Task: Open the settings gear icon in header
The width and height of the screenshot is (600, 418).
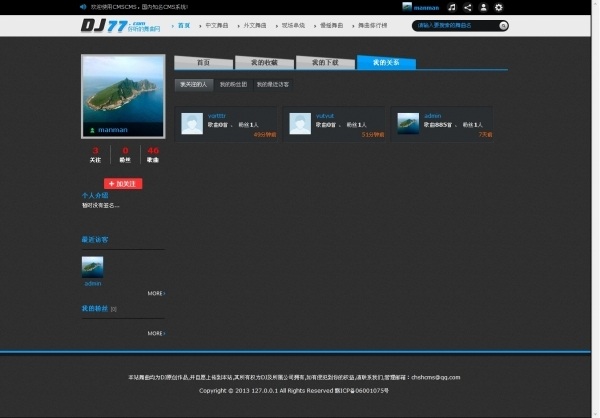Action: pyautogui.click(x=499, y=7)
